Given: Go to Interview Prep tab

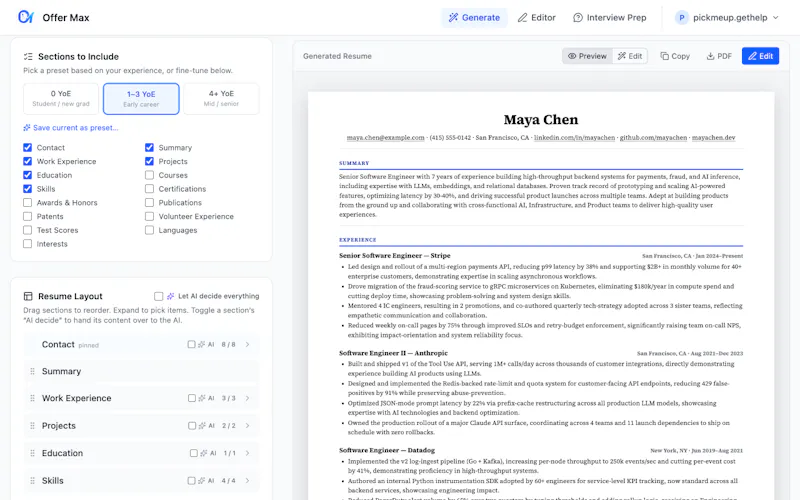Looking at the screenshot, I should (610, 17).
